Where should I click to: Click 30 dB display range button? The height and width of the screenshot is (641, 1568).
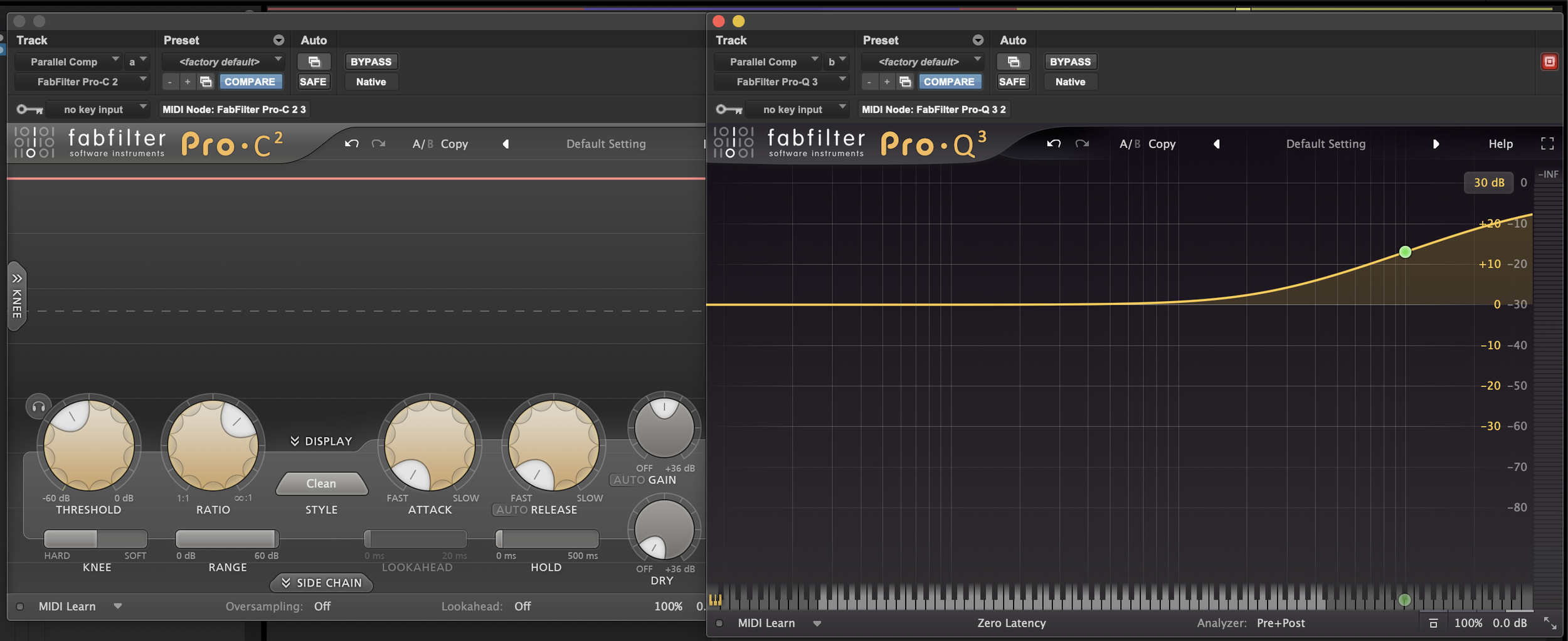pyautogui.click(x=1488, y=183)
